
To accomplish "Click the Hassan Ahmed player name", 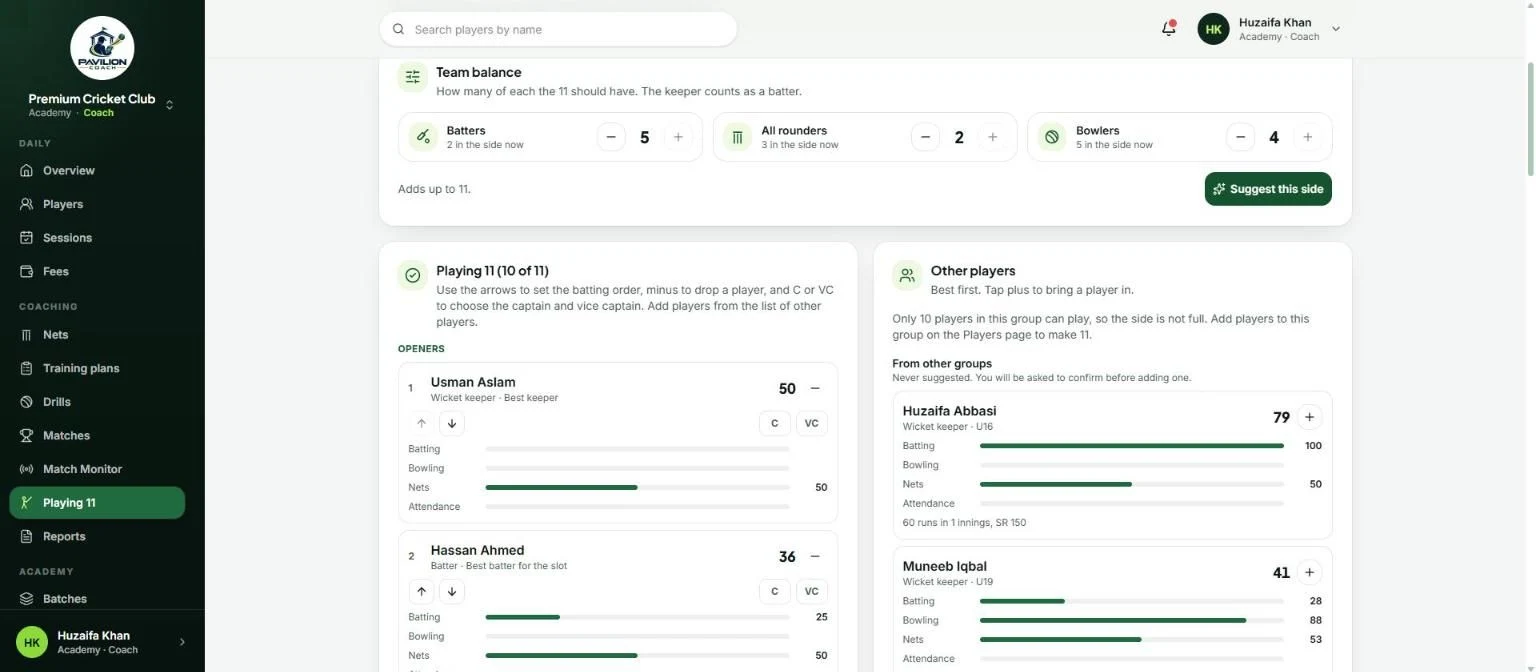I will click(x=477, y=550).
